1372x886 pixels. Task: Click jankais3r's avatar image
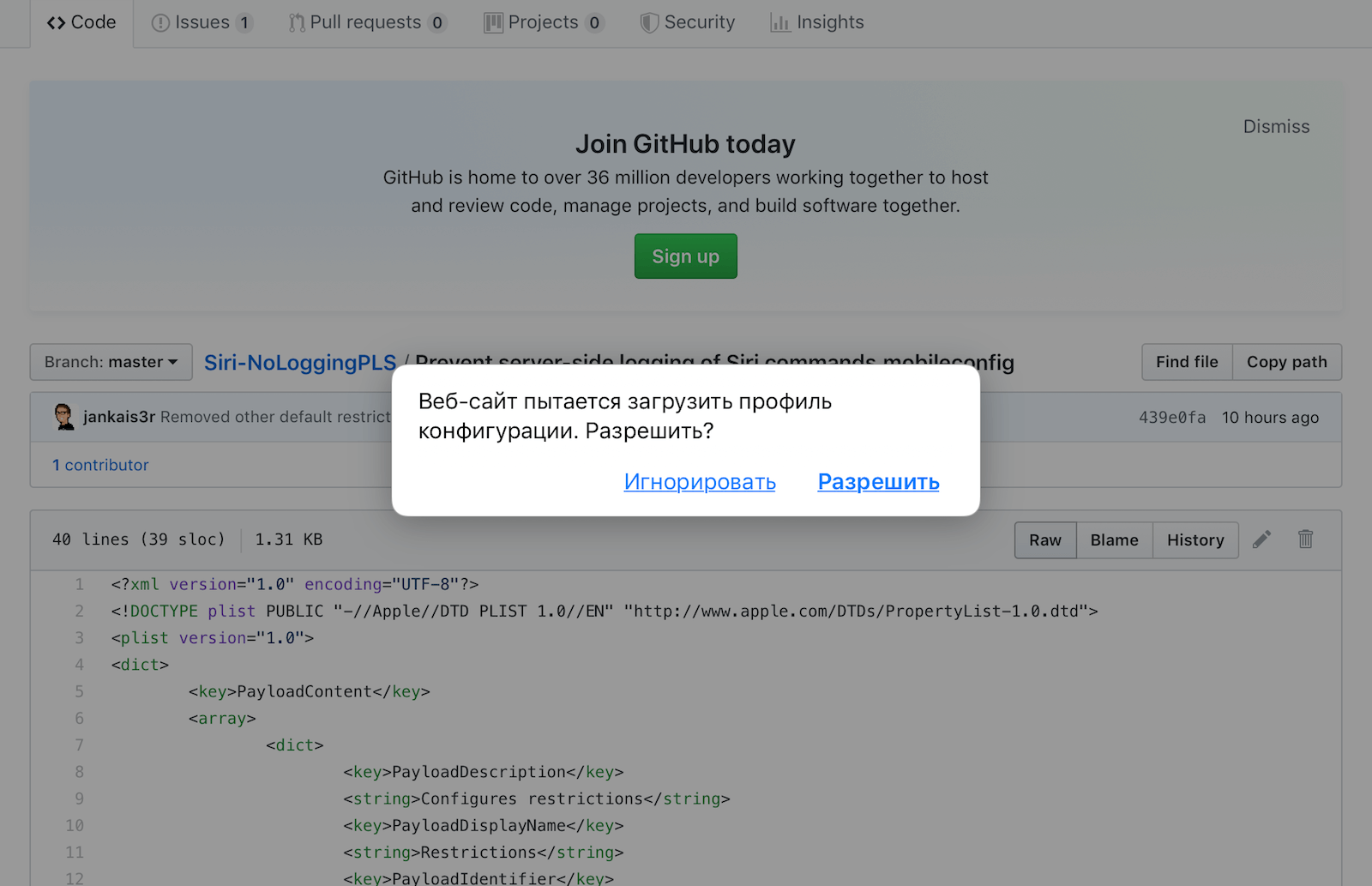64,417
